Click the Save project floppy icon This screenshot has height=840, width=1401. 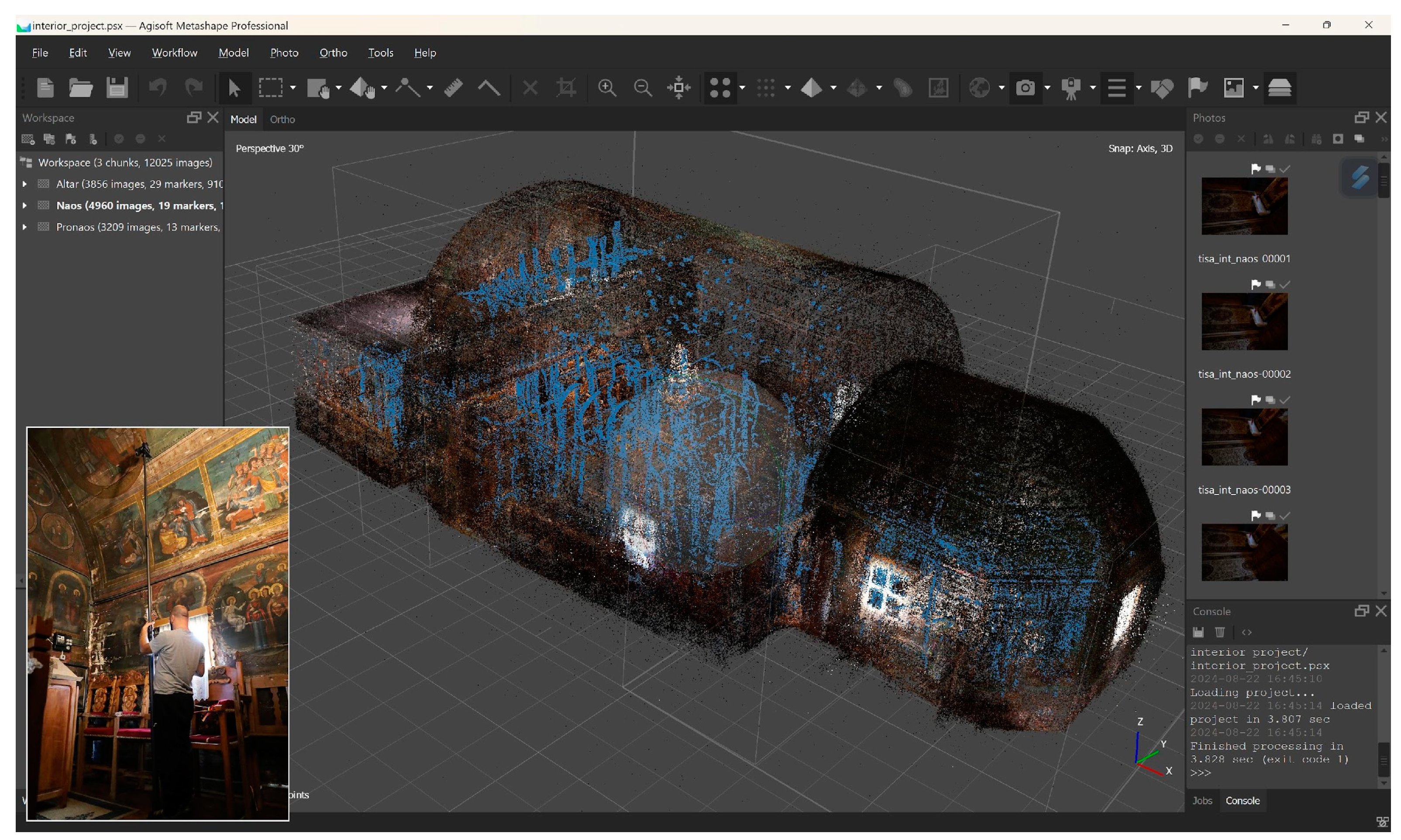pos(117,88)
